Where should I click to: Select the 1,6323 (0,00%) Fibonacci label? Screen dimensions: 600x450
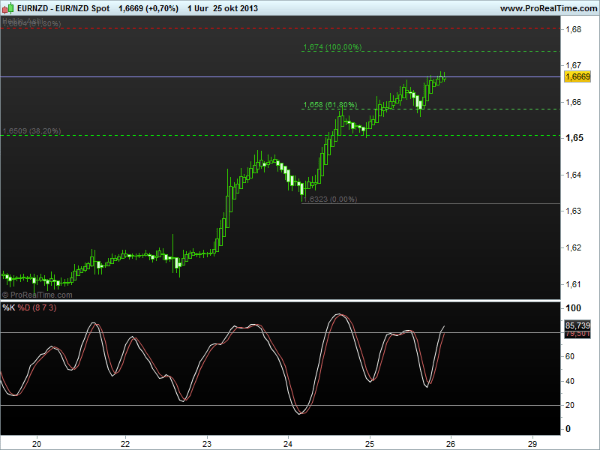331,199
